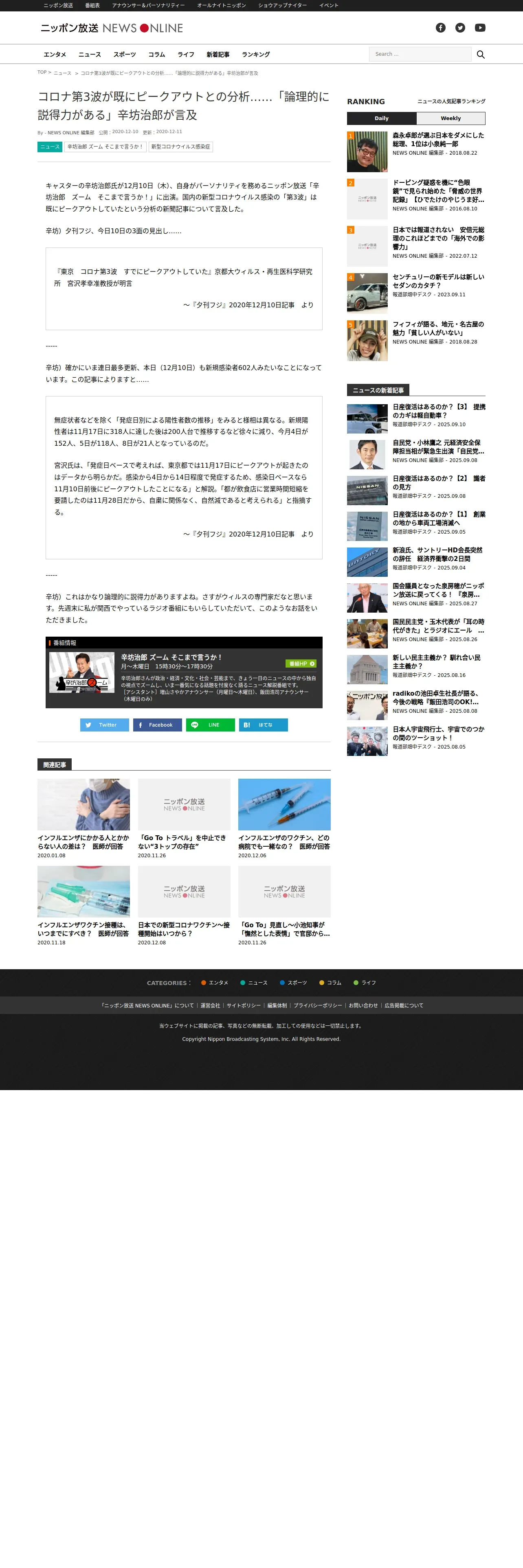
Task: Open article 自民党・小林鷹之 thumbnail
Action: (x=367, y=454)
